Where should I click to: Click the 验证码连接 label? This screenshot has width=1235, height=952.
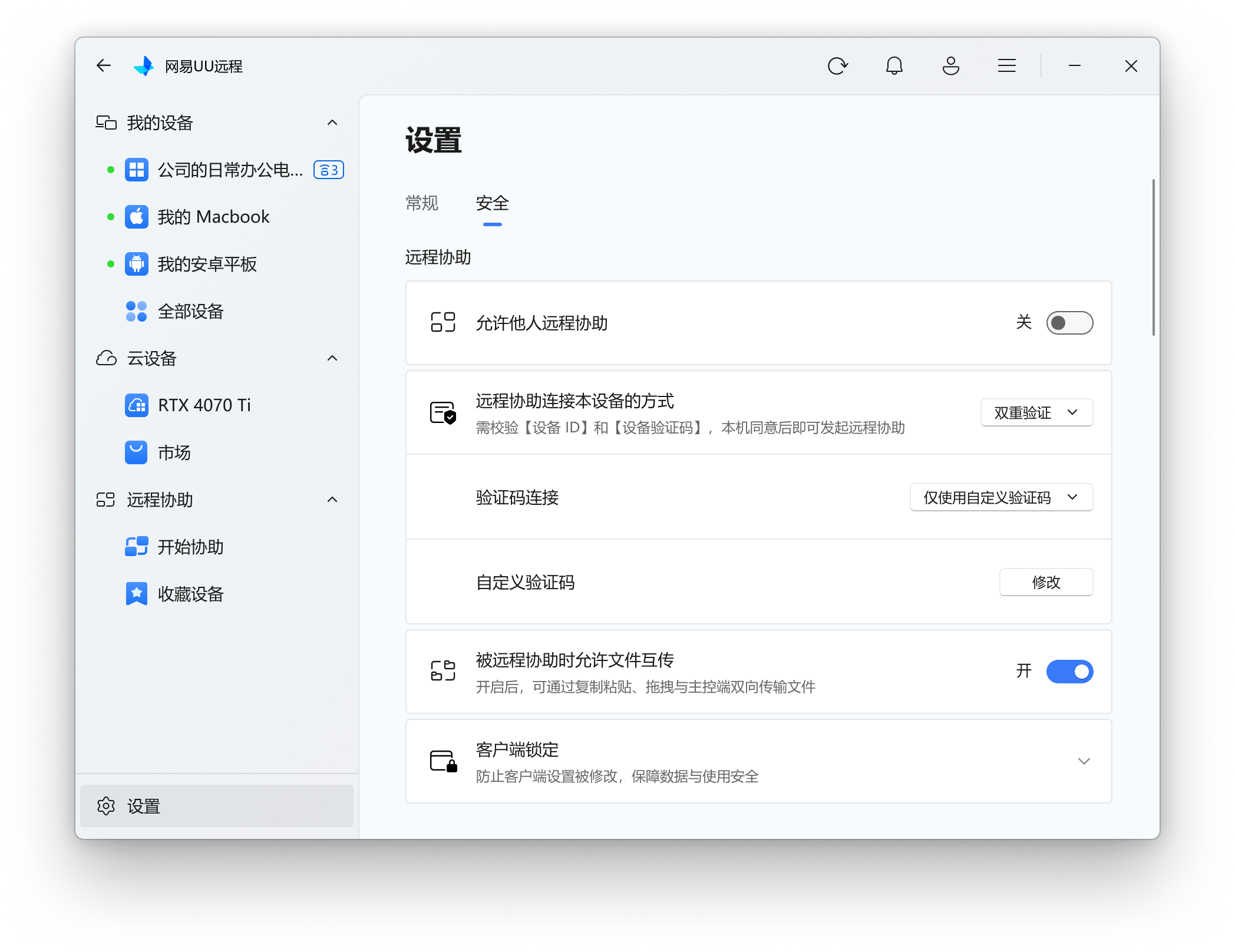tap(517, 497)
